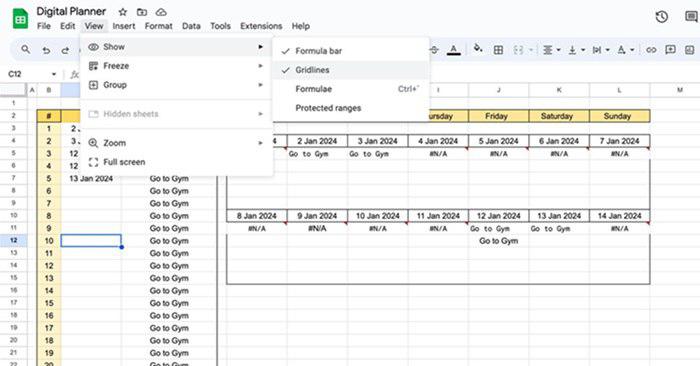700x366 pixels.
Task: Open the Help menu
Action: click(x=300, y=26)
